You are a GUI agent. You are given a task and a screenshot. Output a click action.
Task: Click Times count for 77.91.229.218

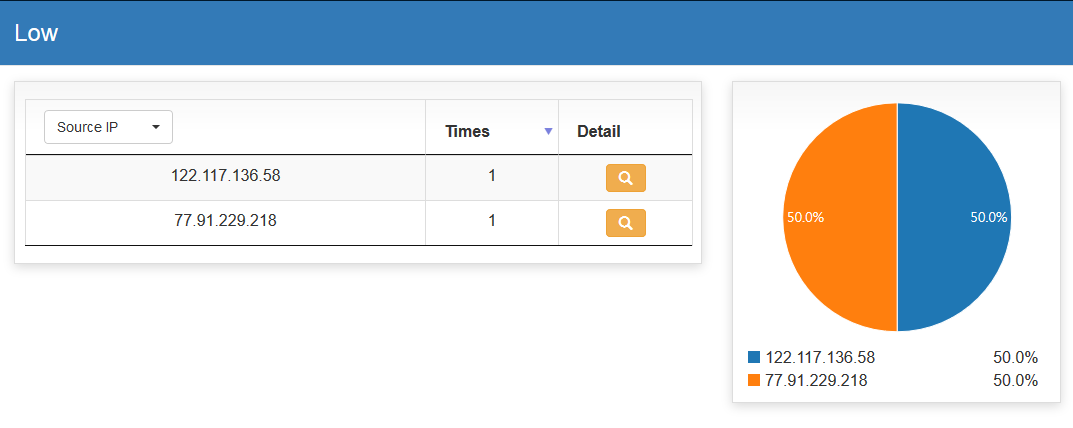[492, 221]
